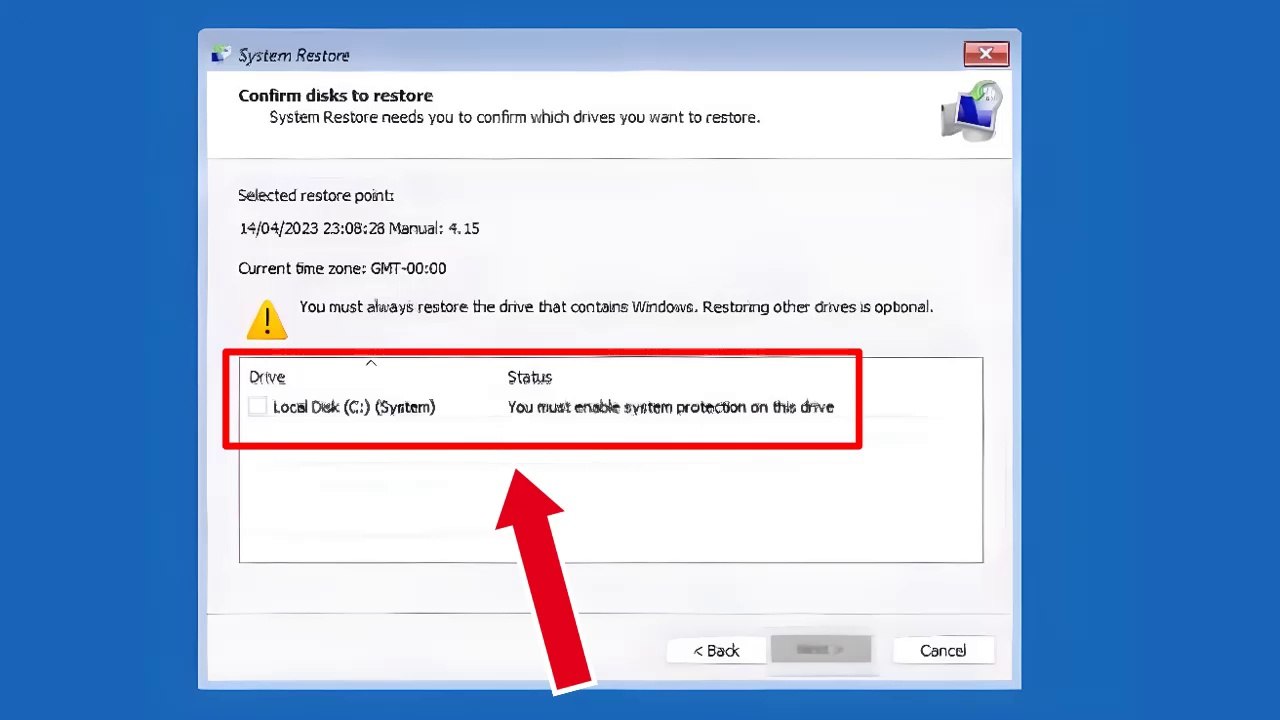This screenshot has width=1280, height=720.
Task: Click the Cancel button
Action: [x=943, y=651]
